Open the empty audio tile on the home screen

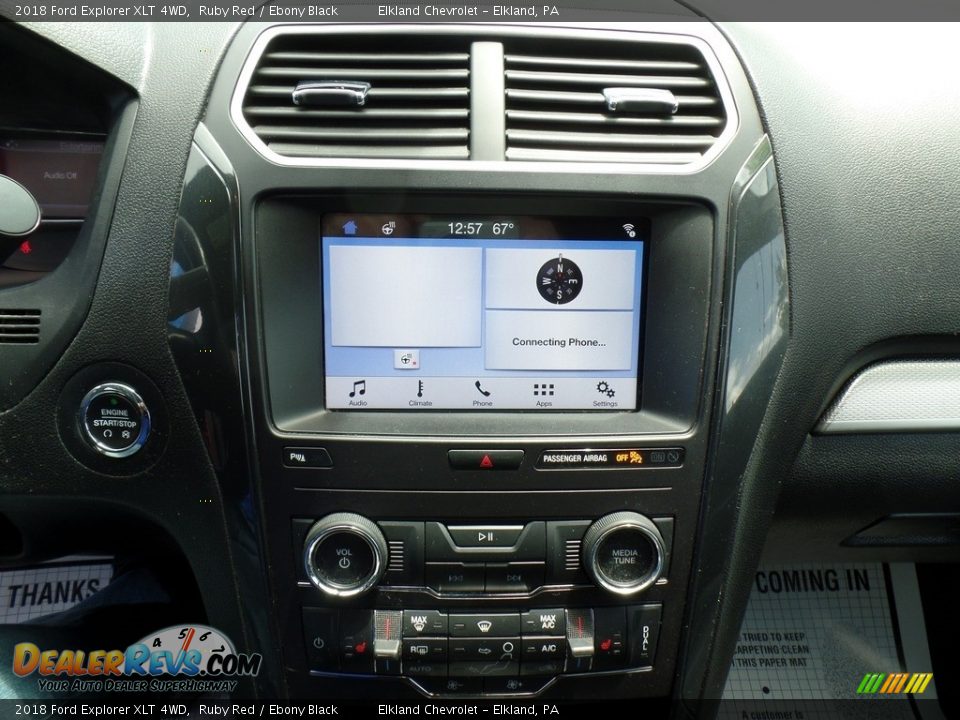pos(405,297)
